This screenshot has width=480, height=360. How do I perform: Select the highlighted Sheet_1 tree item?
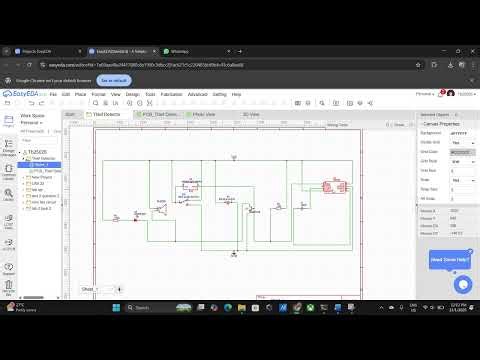point(39,165)
